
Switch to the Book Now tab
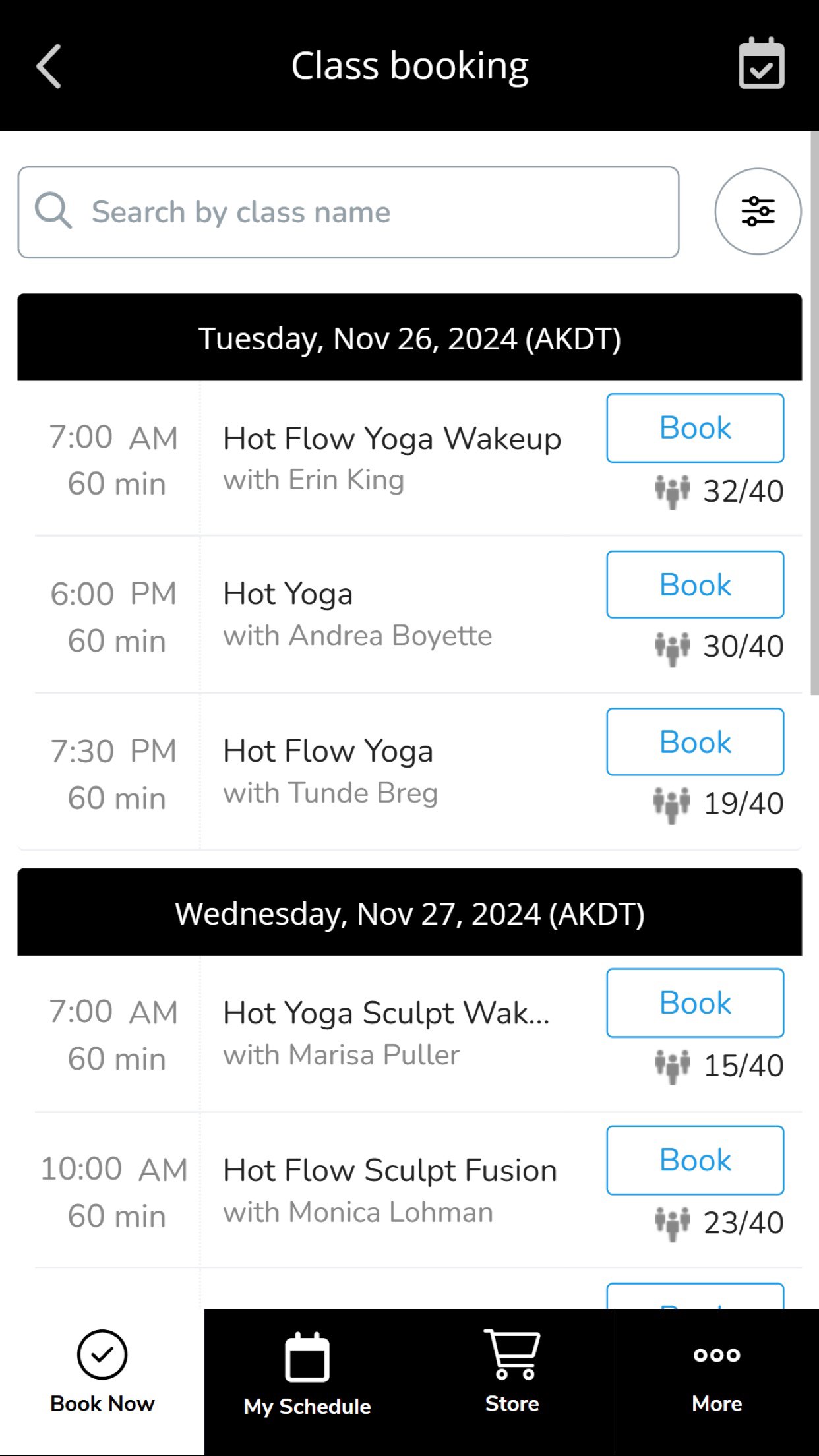[102, 1372]
